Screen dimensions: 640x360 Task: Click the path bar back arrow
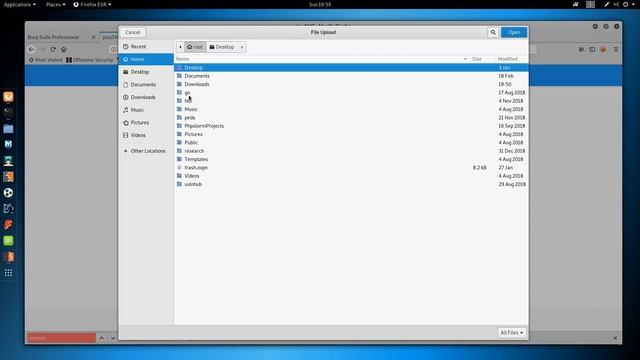[x=180, y=47]
